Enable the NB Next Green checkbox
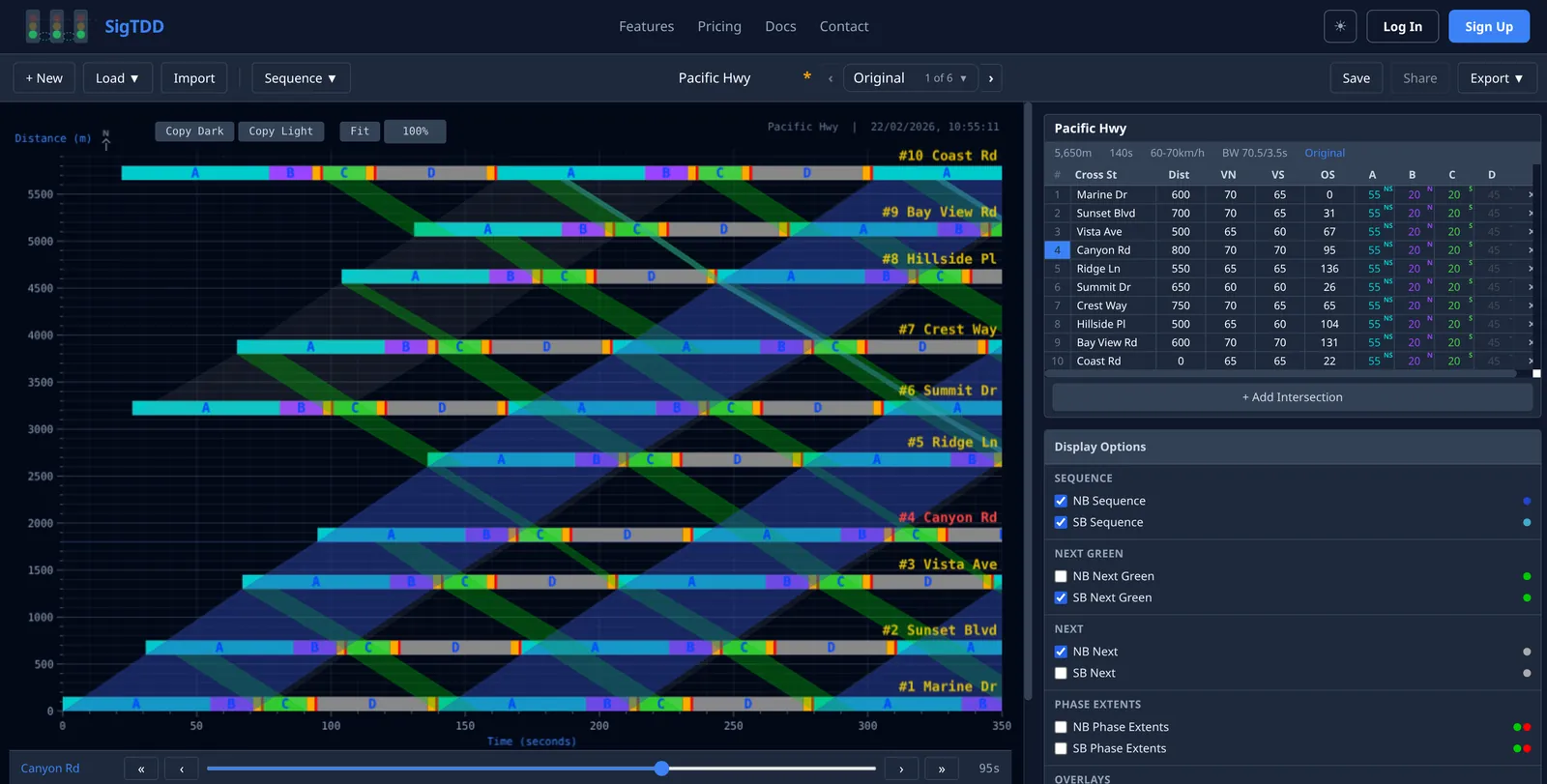This screenshot has height=784, width=1547. 1061,576
